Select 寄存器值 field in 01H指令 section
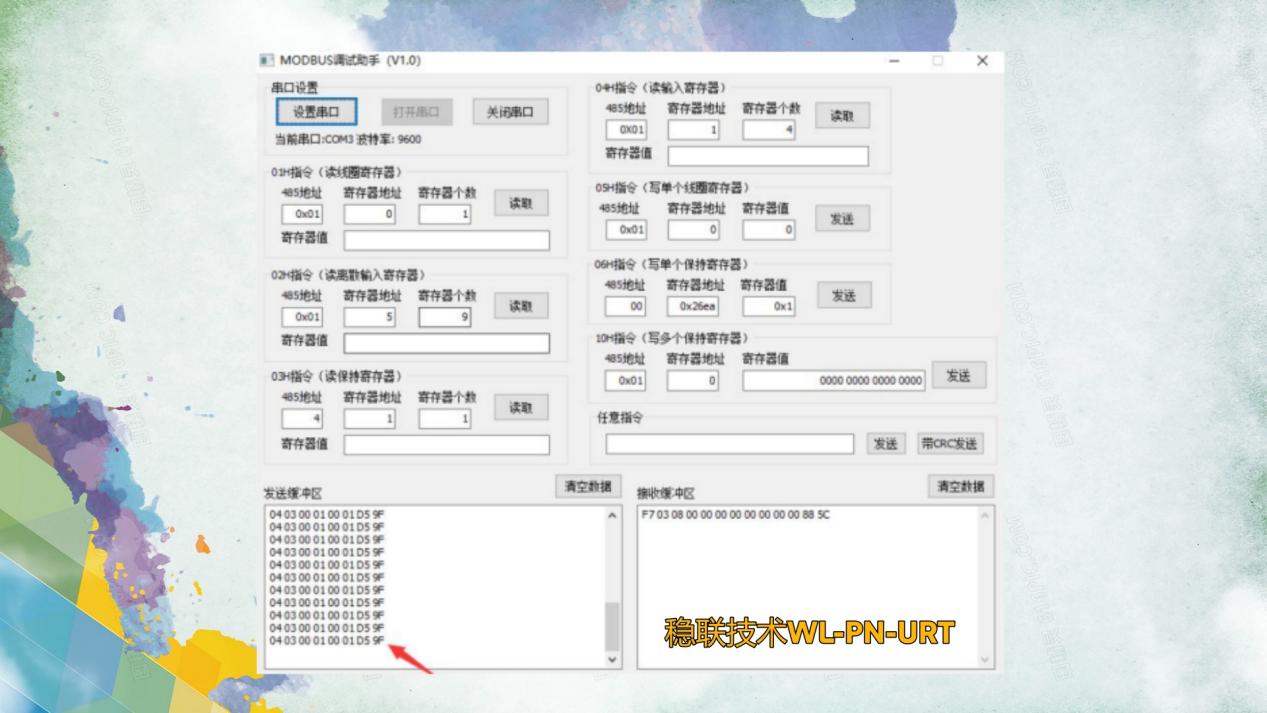 pos(447,240)
